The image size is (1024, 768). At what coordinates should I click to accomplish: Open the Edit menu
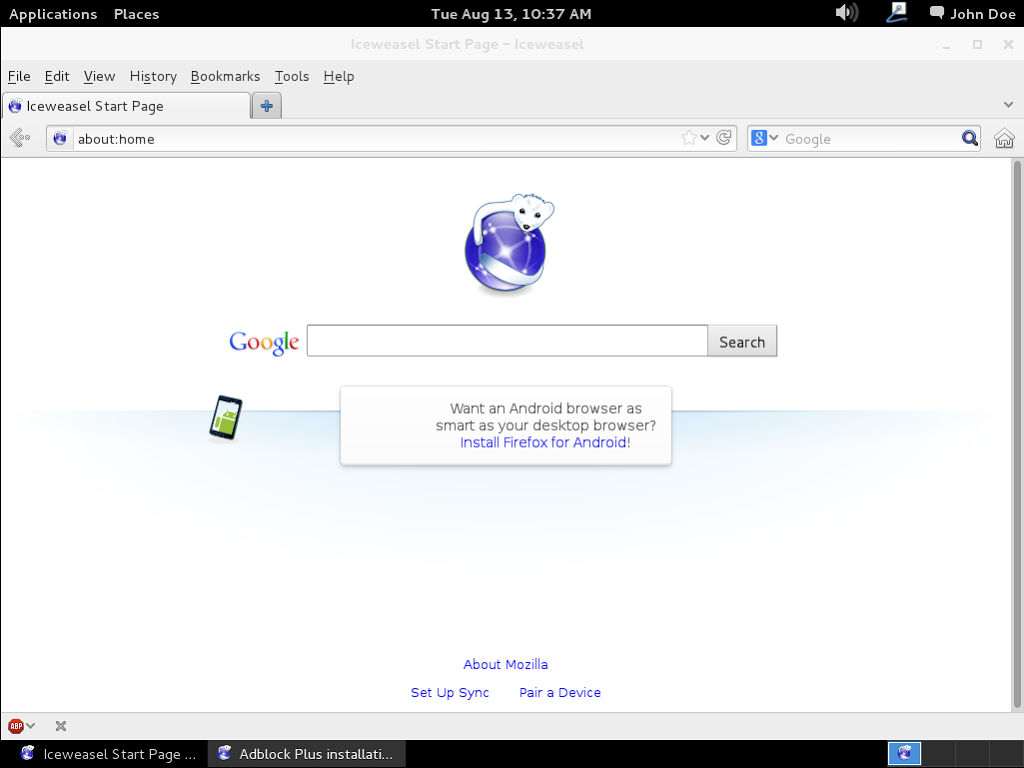coord(57,76)
